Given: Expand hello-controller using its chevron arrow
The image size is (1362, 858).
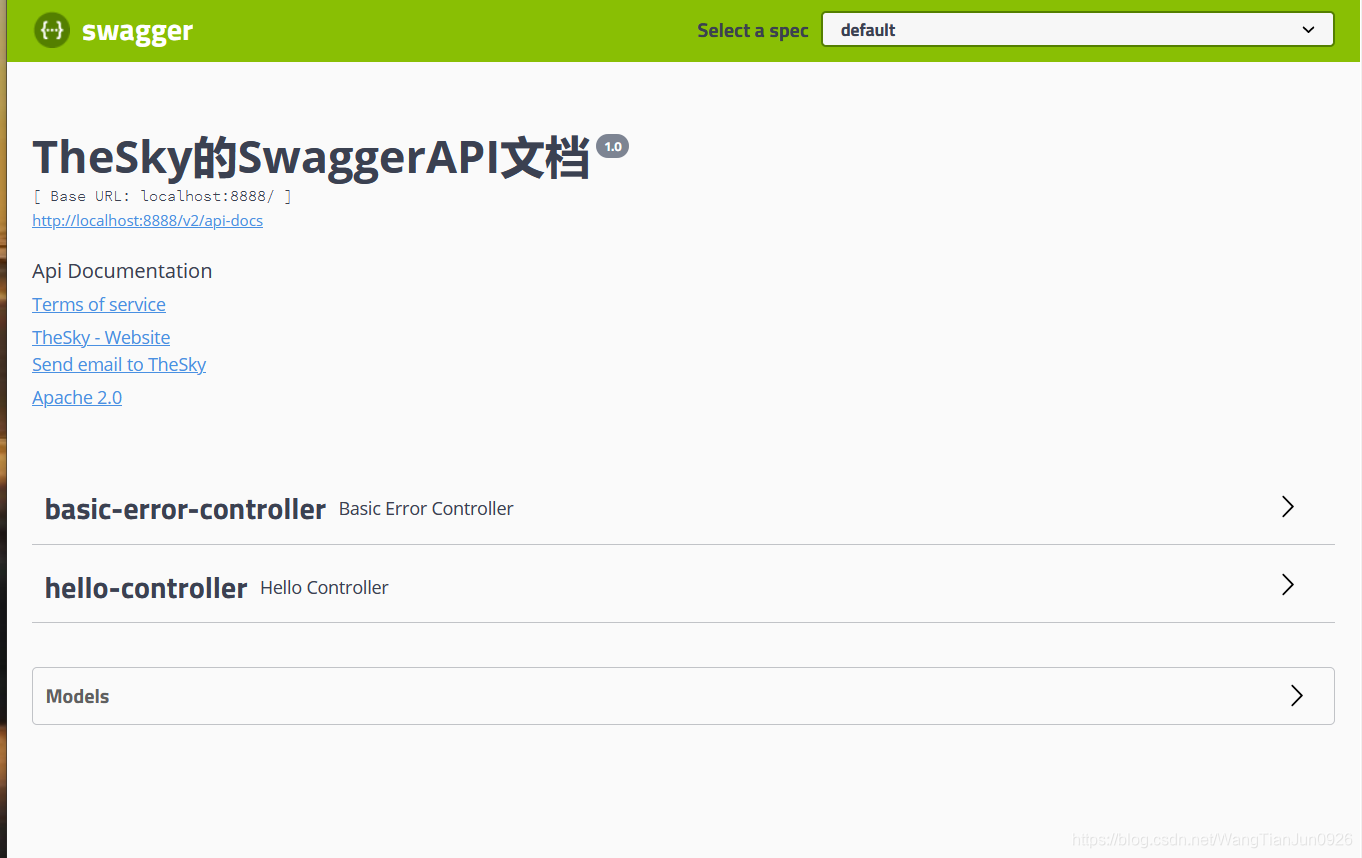Looking at the screenshot, I should point(1288,585).
